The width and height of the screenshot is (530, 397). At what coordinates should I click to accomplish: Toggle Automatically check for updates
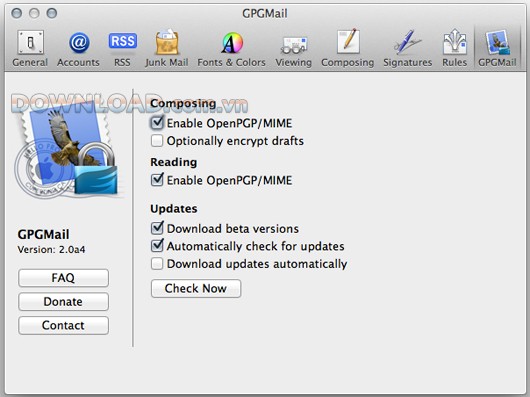pos(157,246)
